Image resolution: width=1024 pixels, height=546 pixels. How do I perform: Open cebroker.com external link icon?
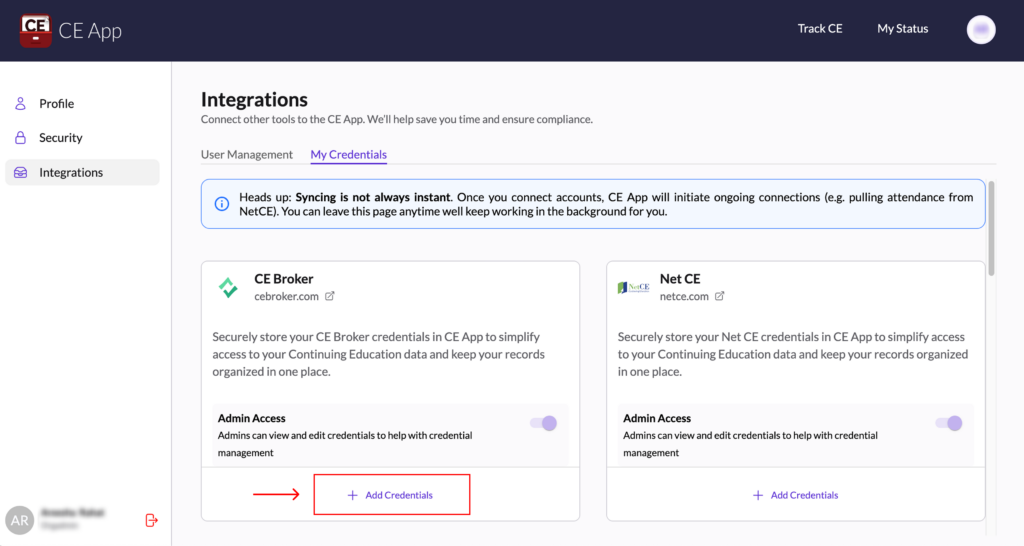(330, 296)
